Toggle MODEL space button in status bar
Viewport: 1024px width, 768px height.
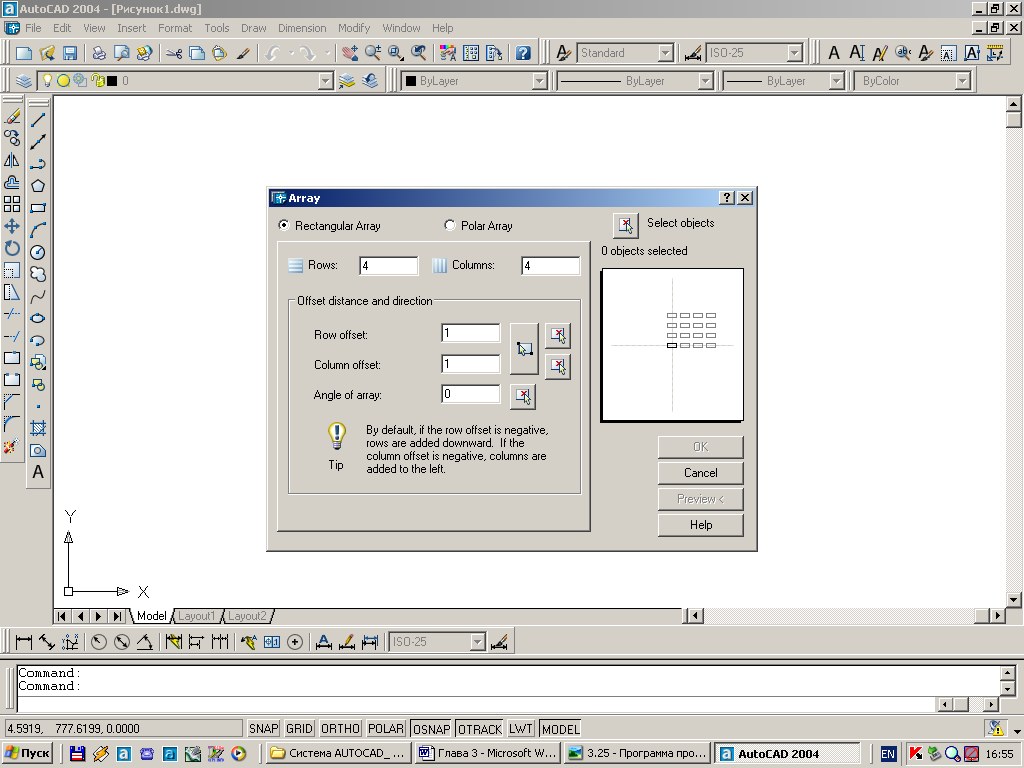(560, 729)
